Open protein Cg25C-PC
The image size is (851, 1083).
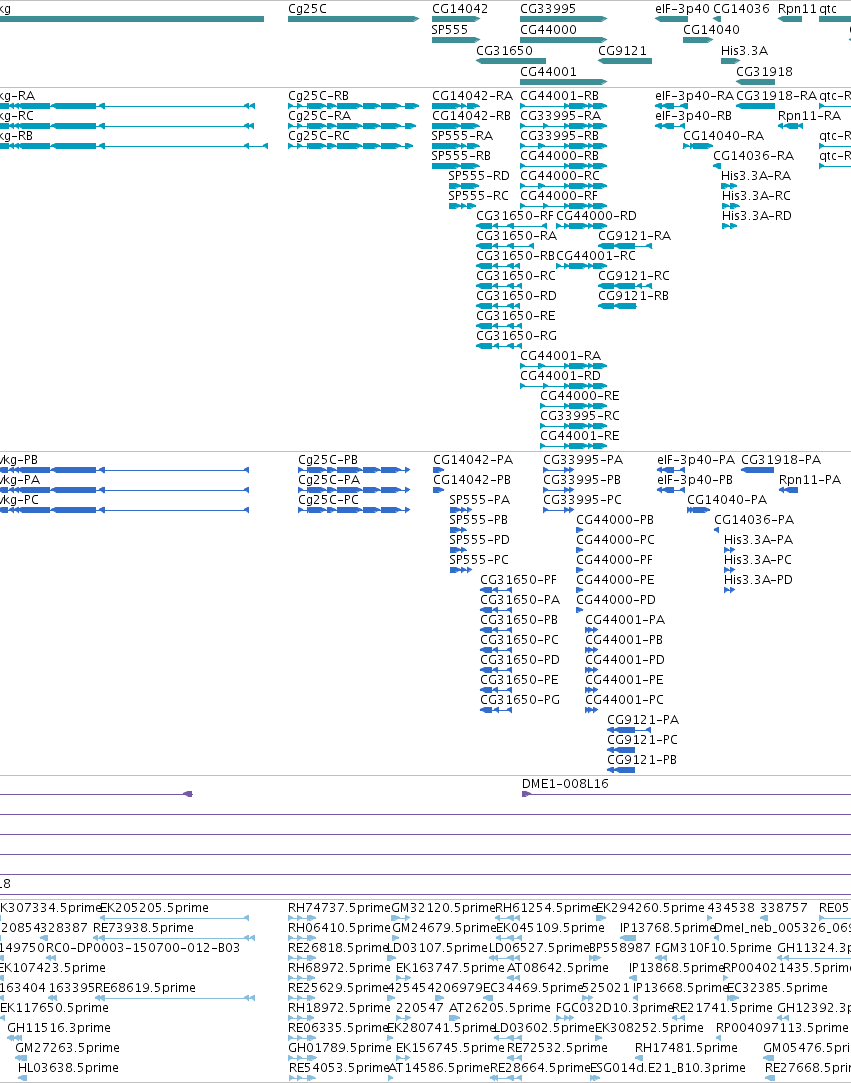pyautogui.click(x=354, y=510)
